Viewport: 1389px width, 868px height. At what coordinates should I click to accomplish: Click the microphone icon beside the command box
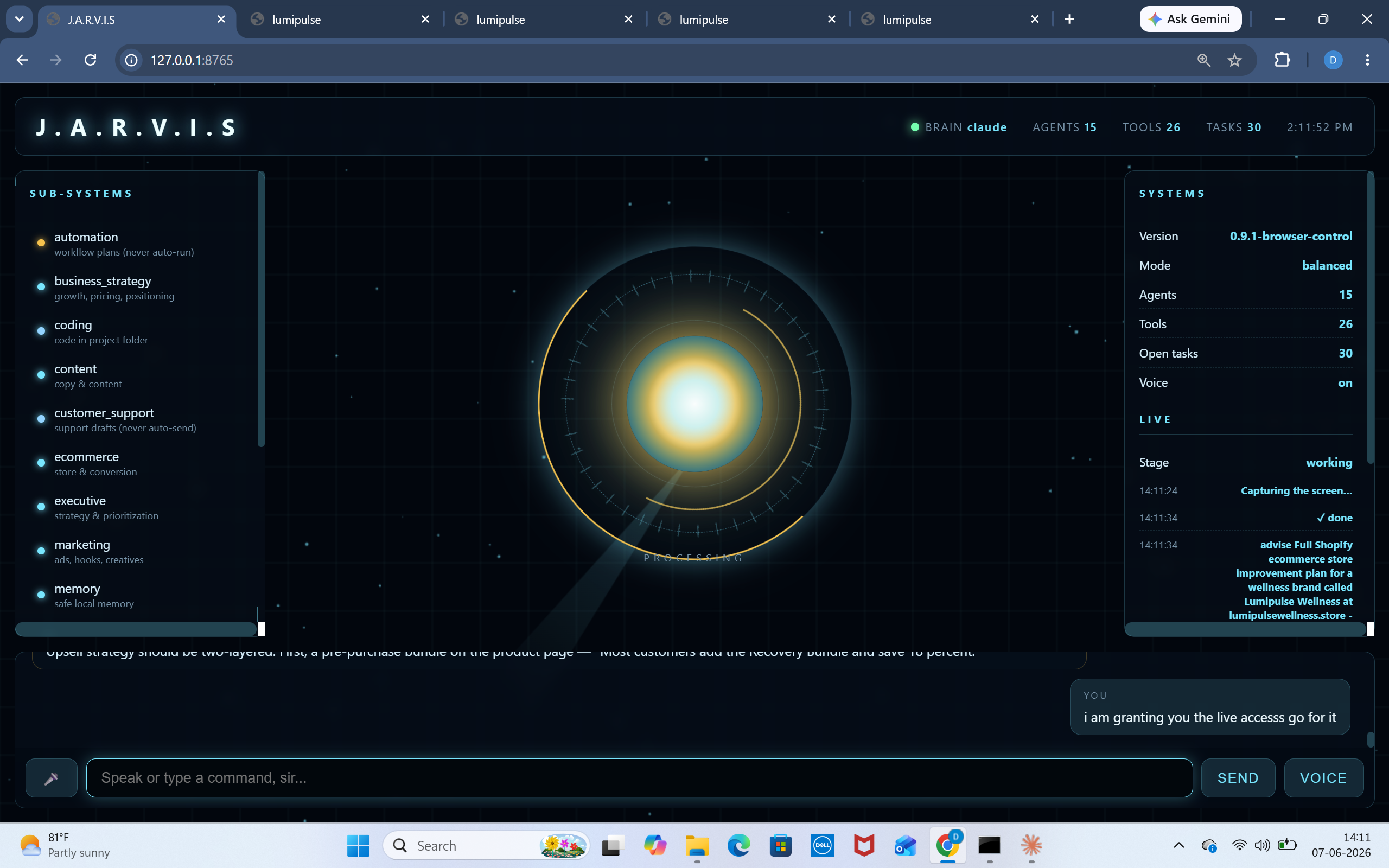coord(51,778)
